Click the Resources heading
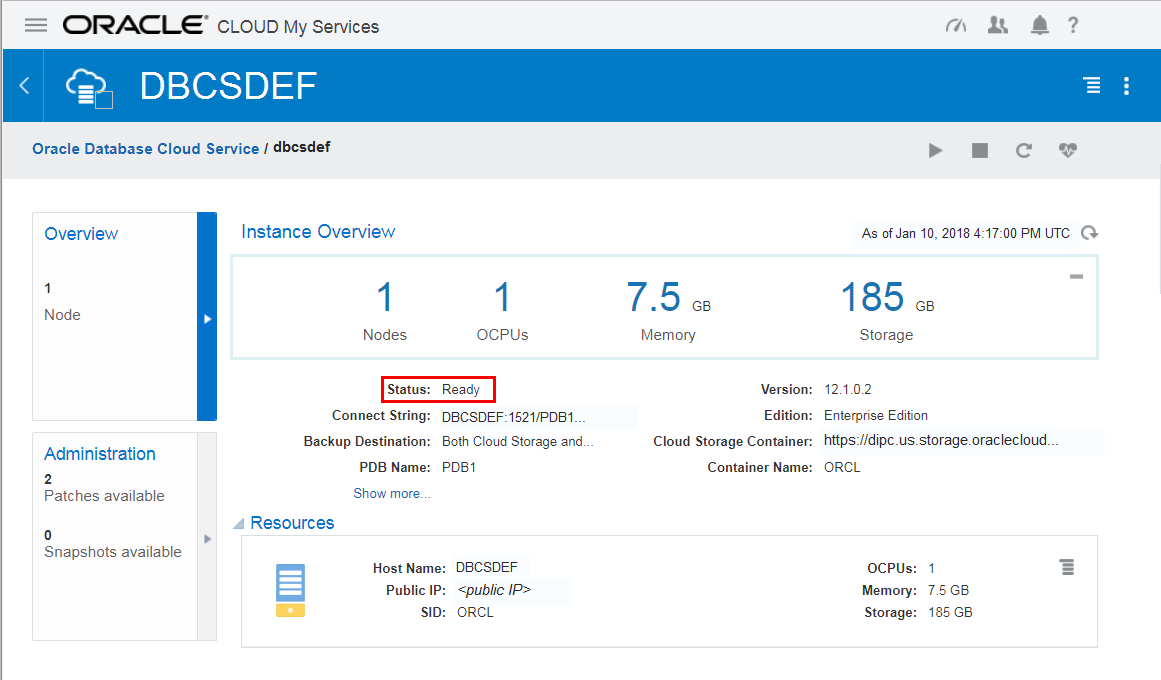The height and width of the screenshot is (680, 1161). [x=292, y=523]
